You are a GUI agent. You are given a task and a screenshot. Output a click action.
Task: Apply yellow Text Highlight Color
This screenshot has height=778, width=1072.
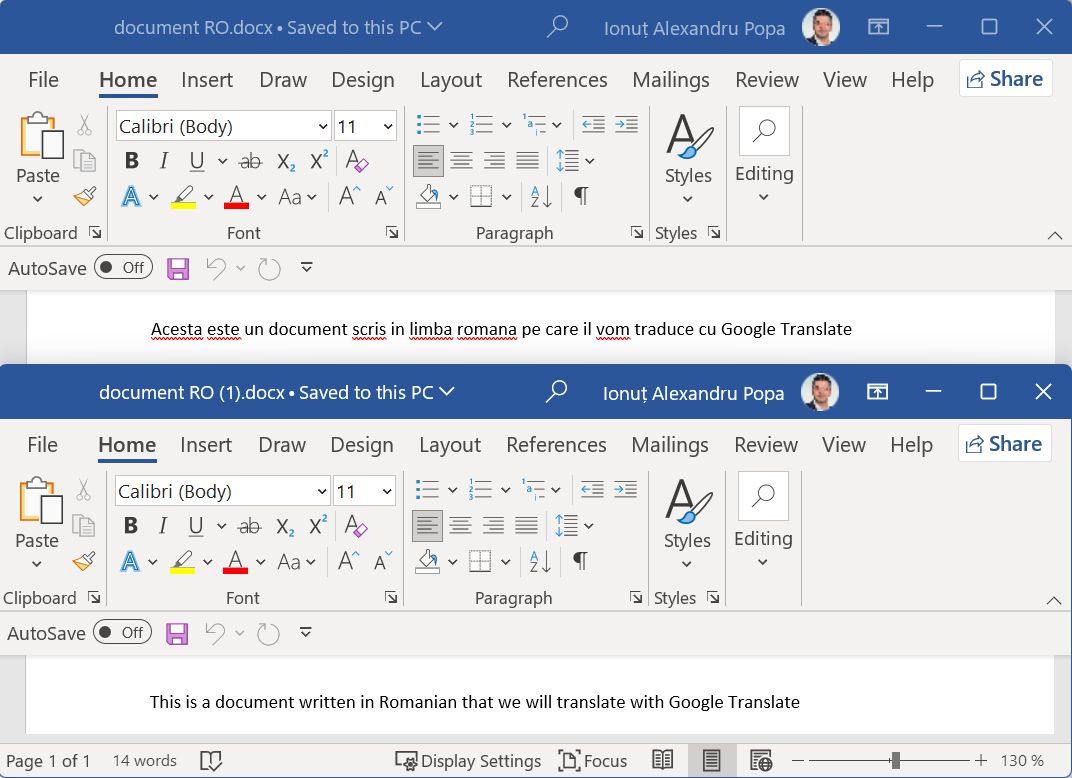(184, 197)
